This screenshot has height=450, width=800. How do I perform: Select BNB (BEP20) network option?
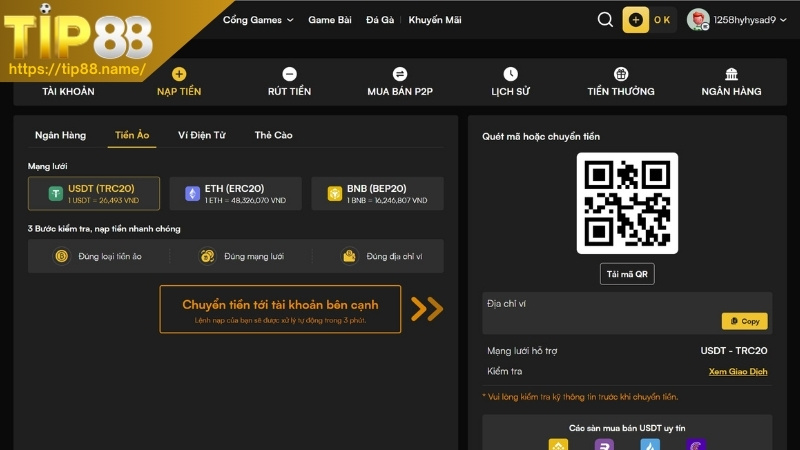tap(377, 193)
